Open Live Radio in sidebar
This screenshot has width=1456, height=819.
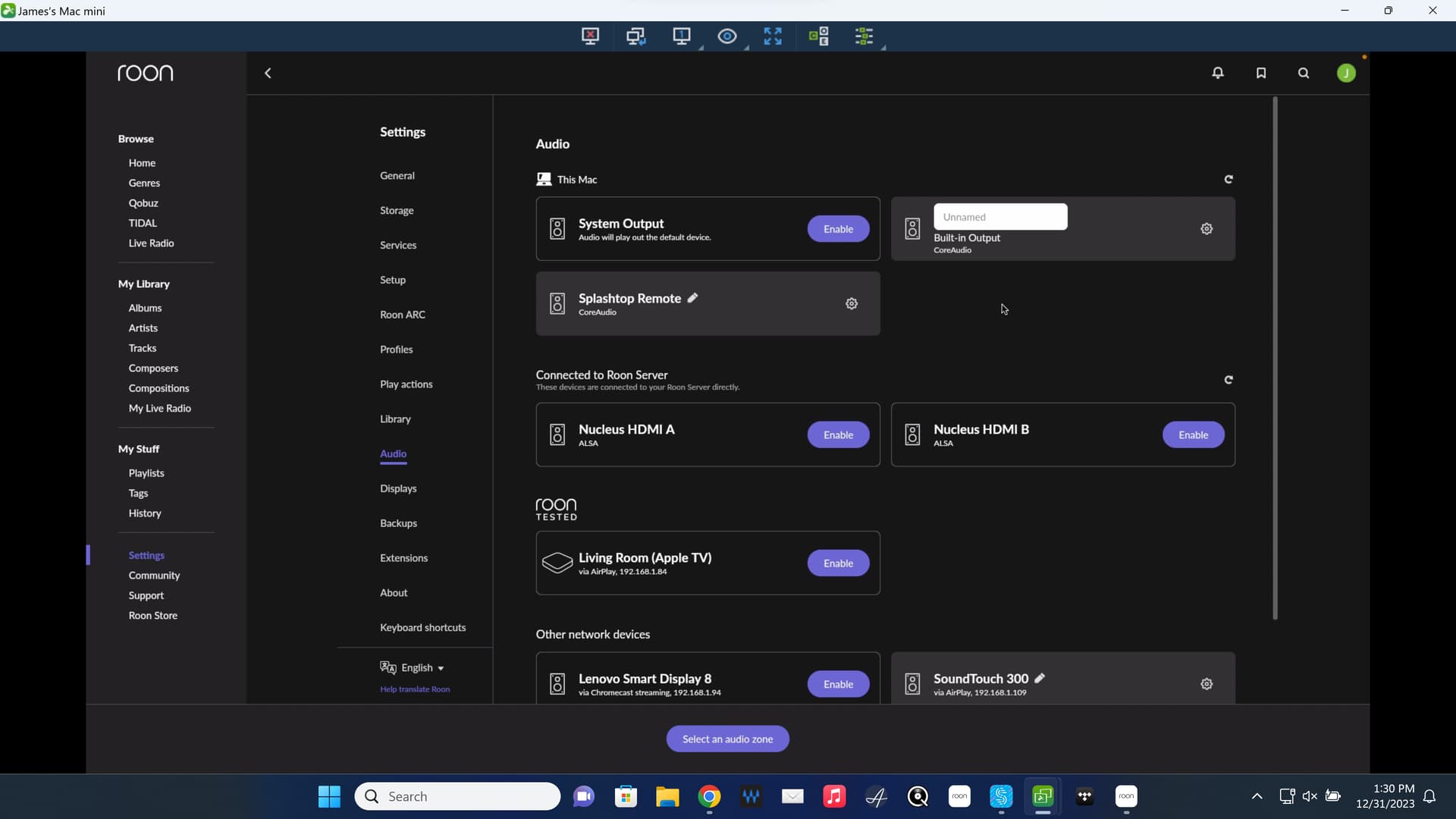pyautogui.click(x=151, y=243)
